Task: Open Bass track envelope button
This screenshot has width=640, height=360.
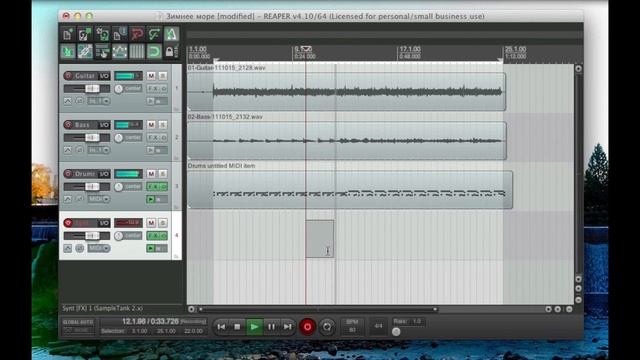Action: [68, 150]
